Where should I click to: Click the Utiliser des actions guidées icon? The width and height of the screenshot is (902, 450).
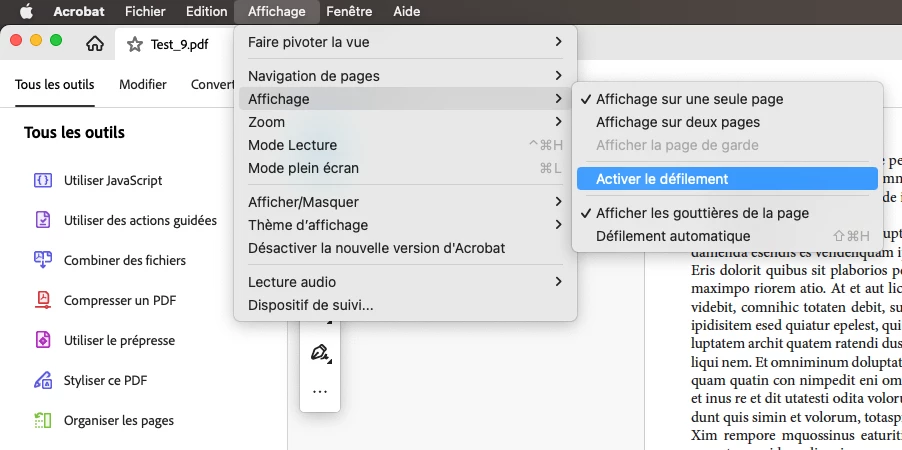point(43,220)
